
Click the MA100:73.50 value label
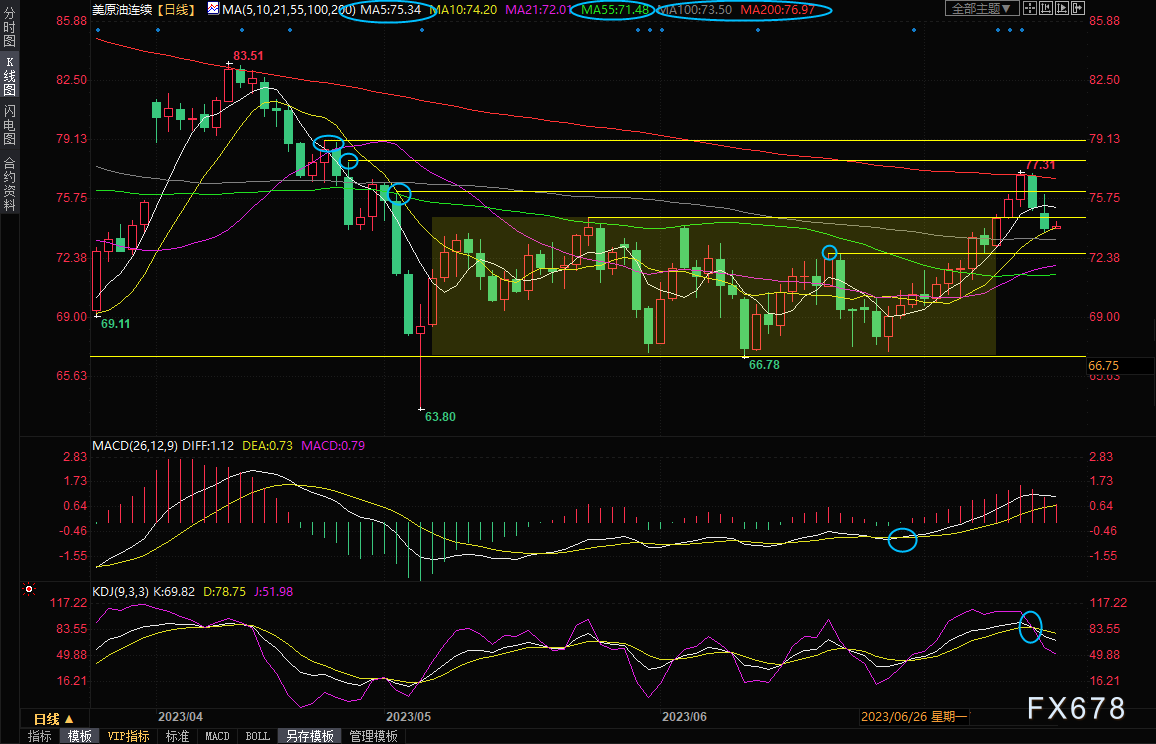tap(694, 10)
